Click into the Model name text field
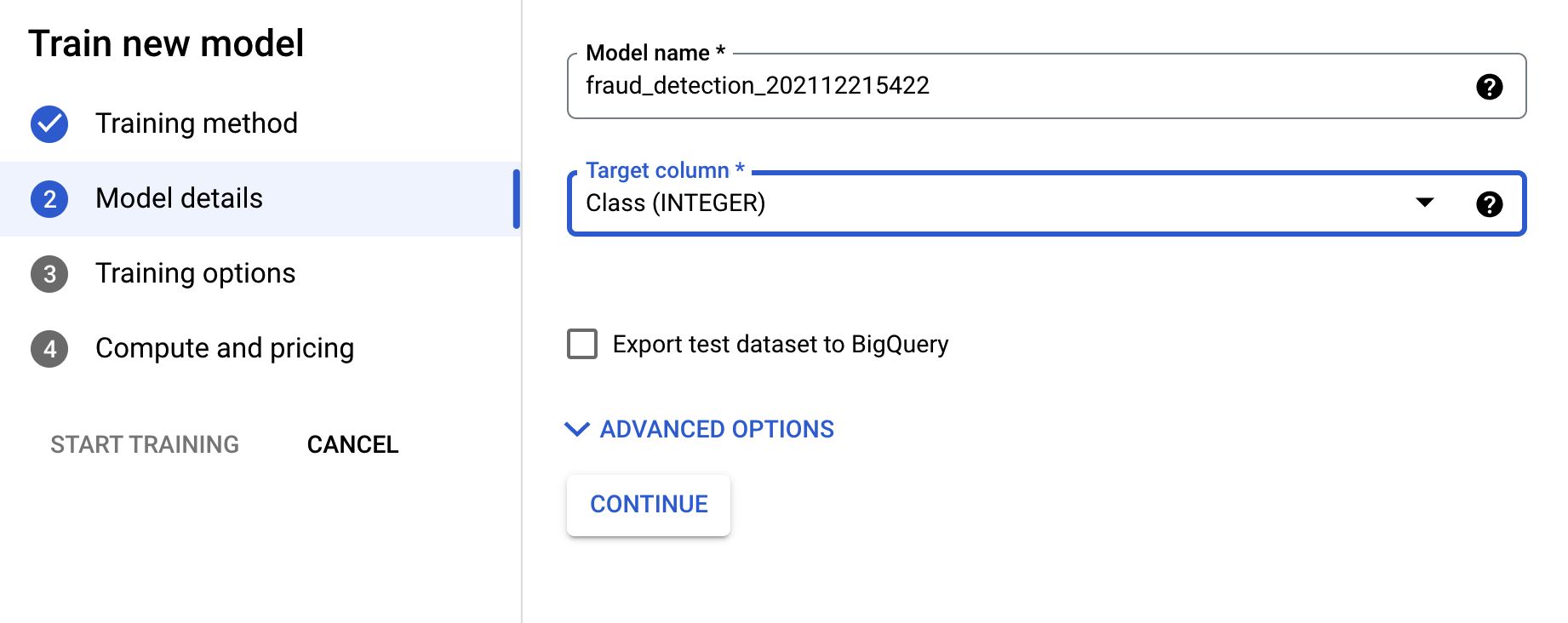Viewport: 1568px width, 623px height. [979, 86]
